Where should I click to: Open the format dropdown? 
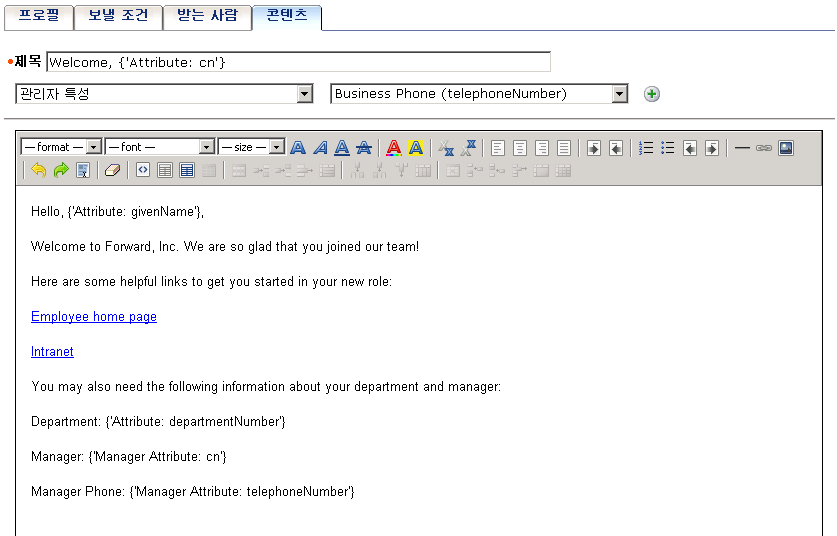click(61, 147)
